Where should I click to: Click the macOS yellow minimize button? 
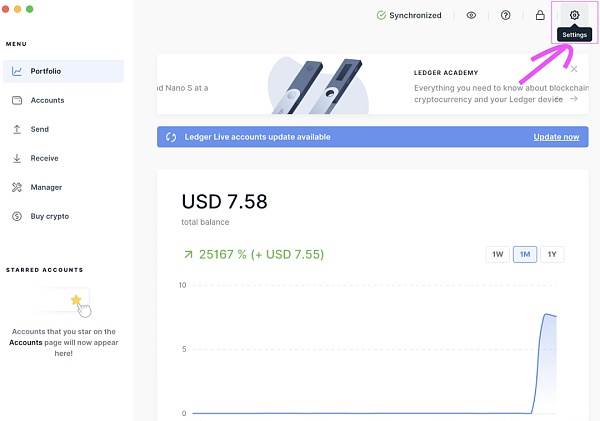18,9
